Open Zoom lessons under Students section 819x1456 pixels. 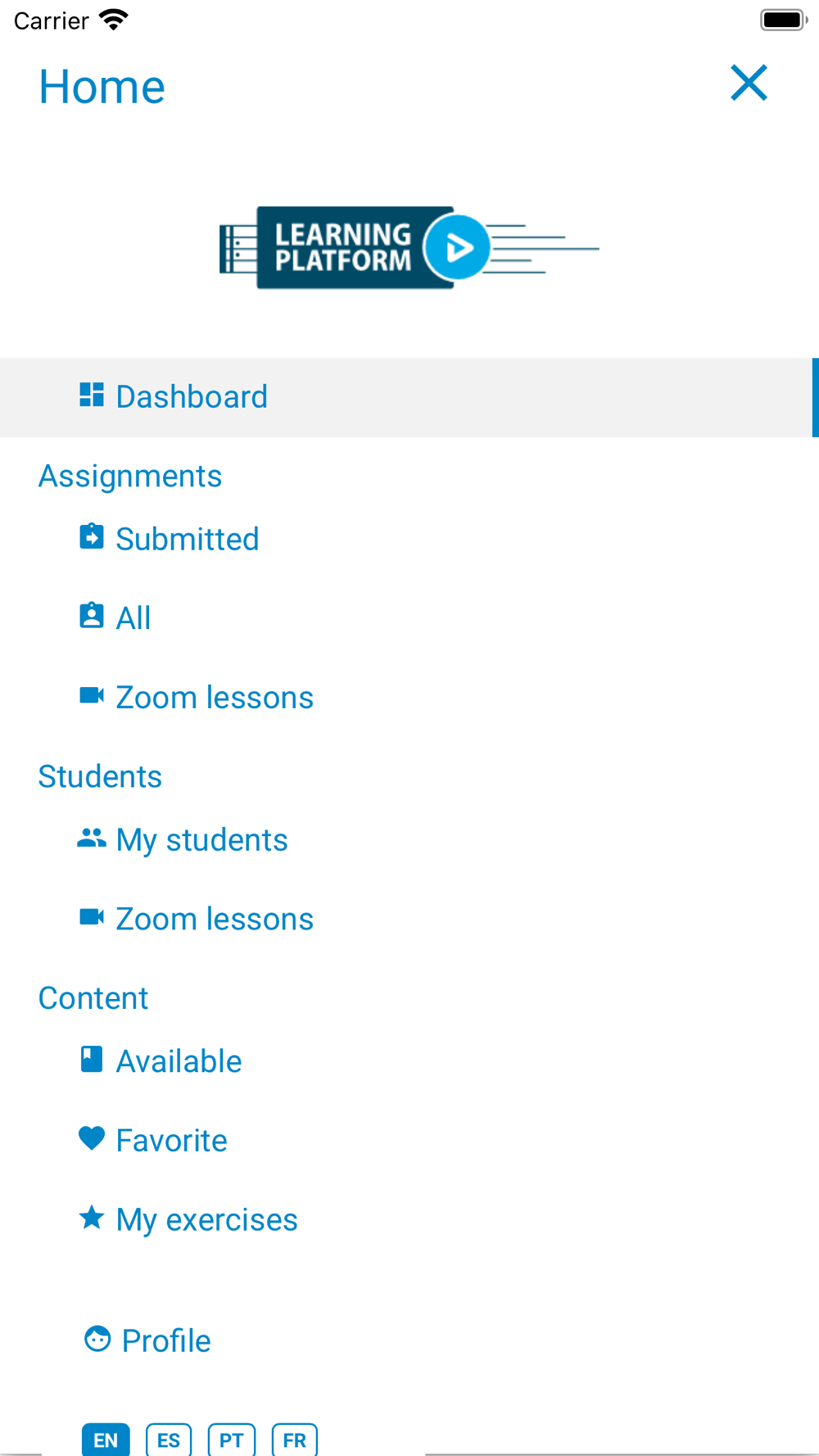click(x=215, y=919)
